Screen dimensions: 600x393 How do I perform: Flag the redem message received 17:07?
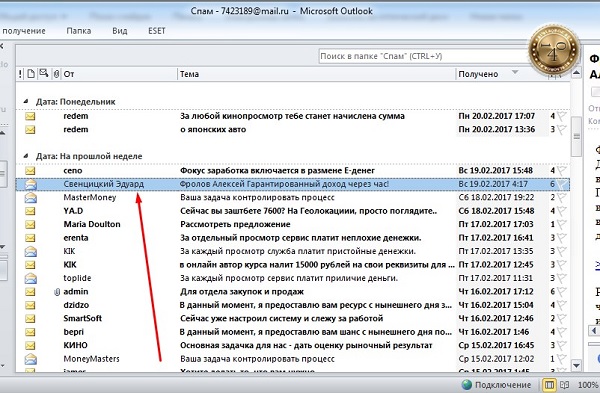561,116
